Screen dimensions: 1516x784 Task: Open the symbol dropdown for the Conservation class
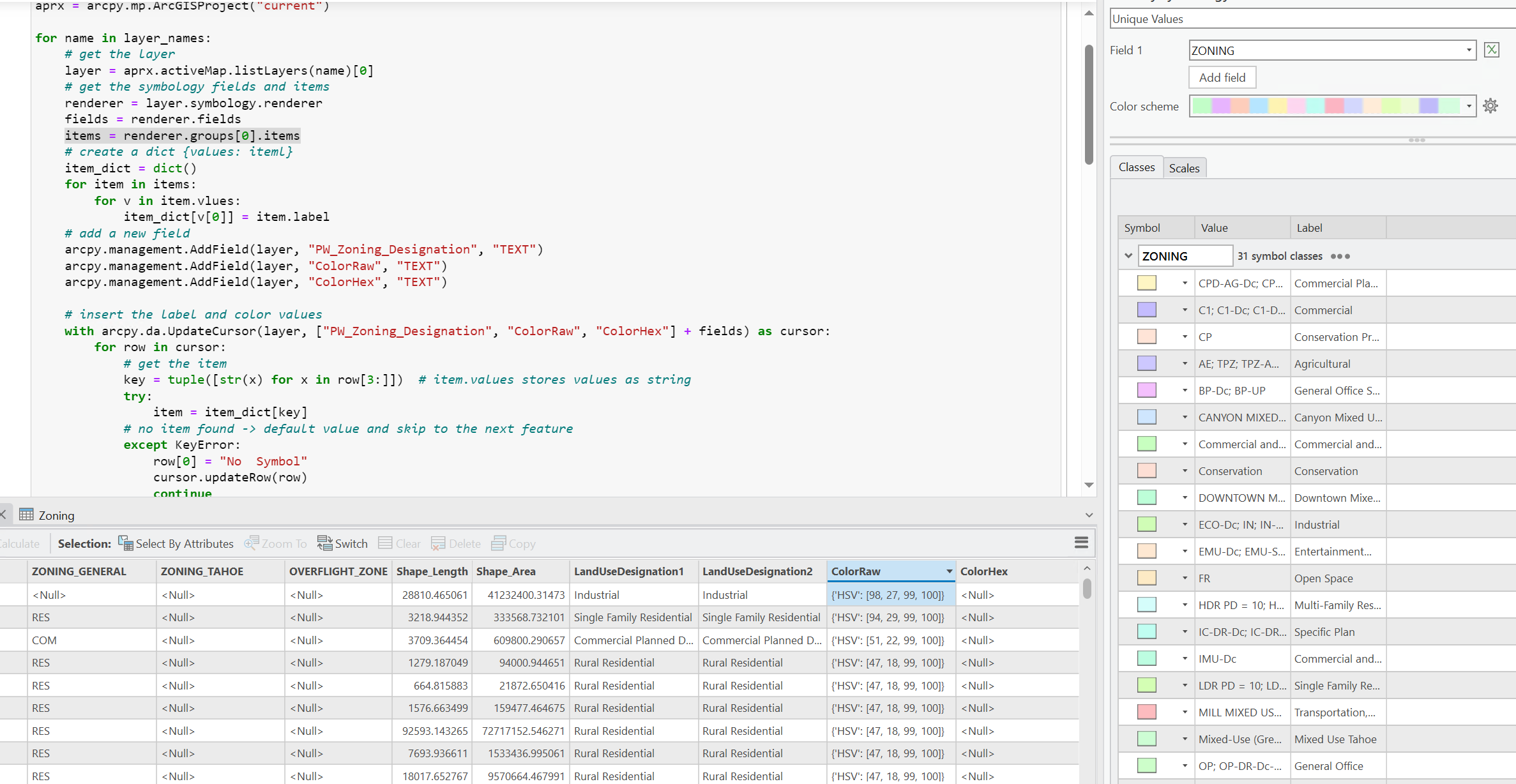point(1185,471)
